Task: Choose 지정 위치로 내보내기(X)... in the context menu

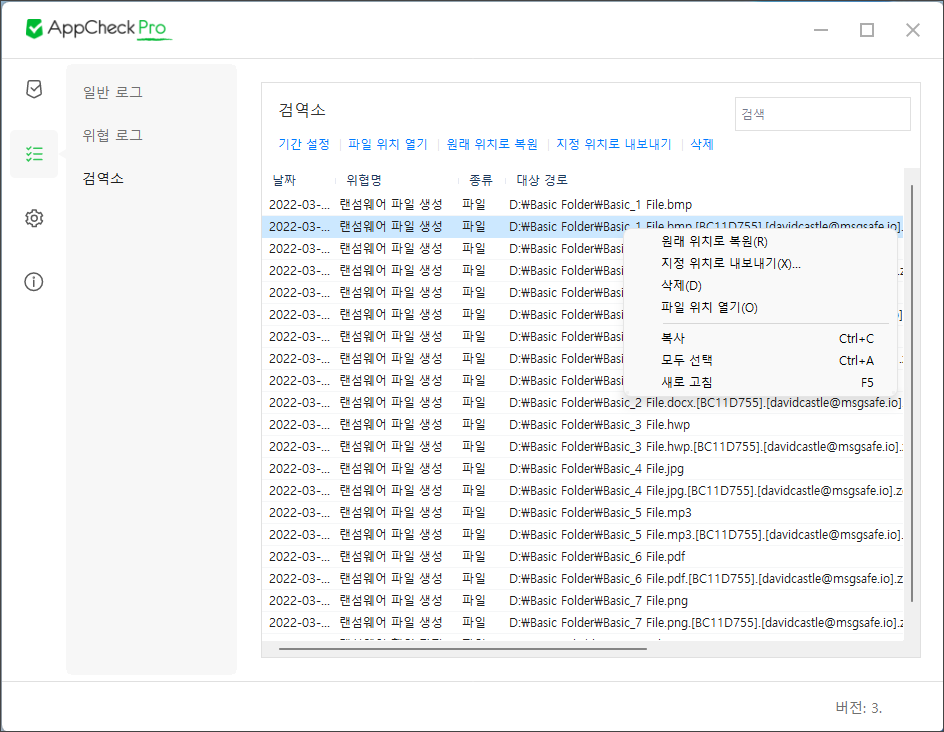Action: coord(730,263)
